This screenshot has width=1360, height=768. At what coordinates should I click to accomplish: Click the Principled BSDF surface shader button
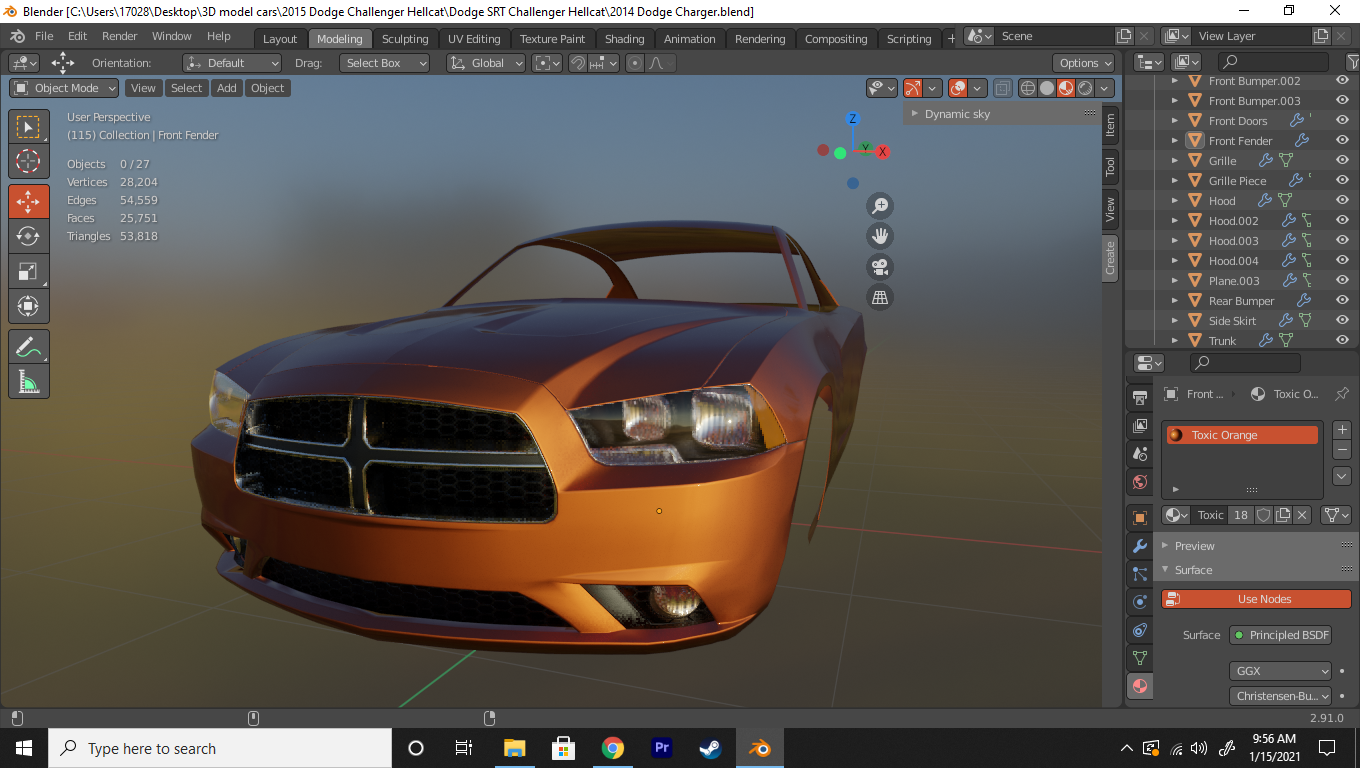click(x=1281, y=635)
